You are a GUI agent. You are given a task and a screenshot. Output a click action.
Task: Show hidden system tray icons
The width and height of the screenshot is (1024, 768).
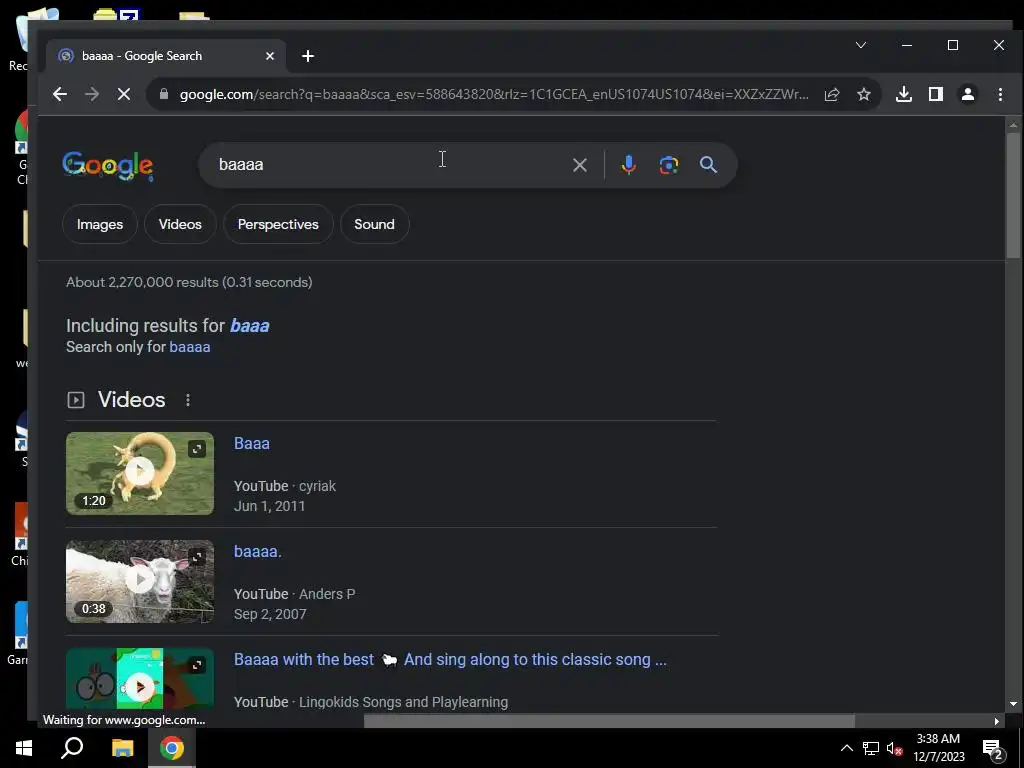click(846, 748)
